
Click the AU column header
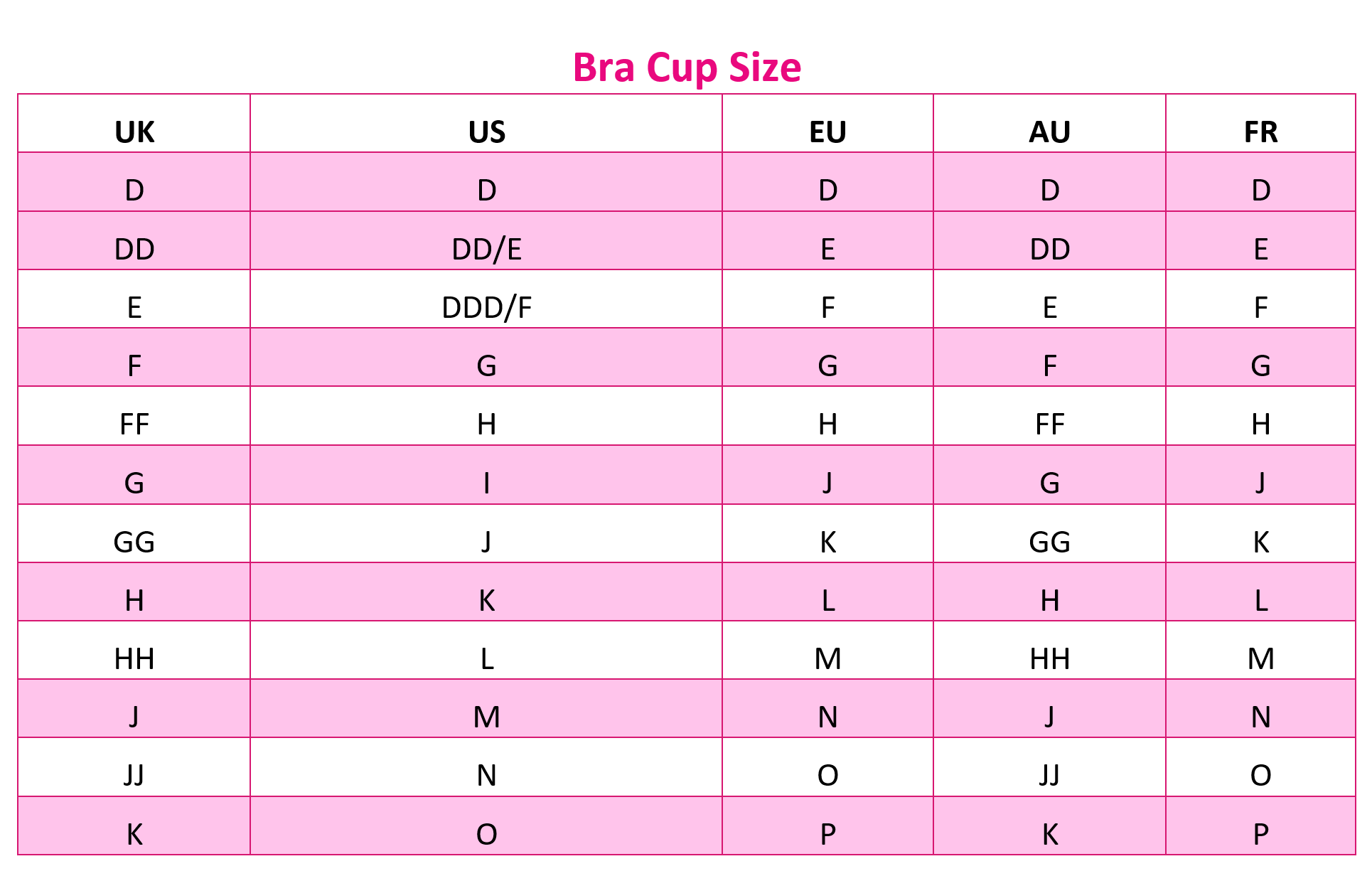pos(1049,132)
